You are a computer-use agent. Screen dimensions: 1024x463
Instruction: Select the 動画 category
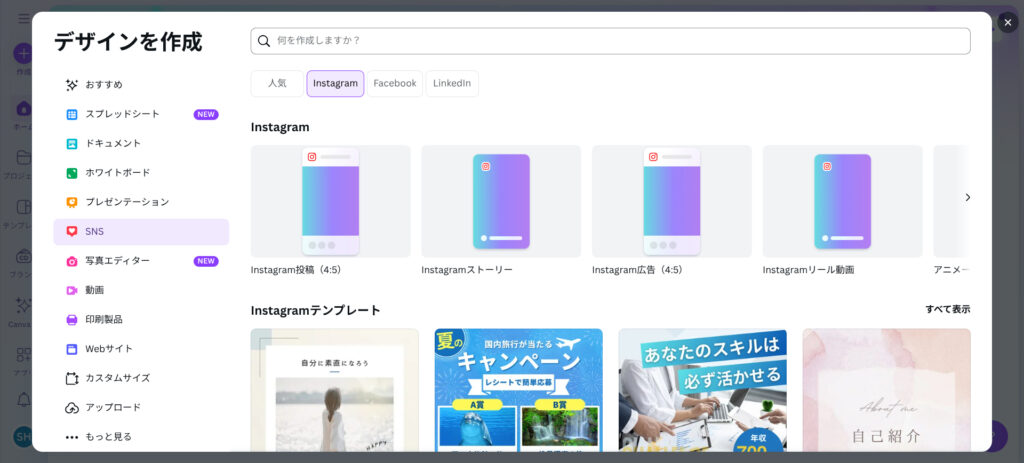pyautogui.click(x=141, y=290)
